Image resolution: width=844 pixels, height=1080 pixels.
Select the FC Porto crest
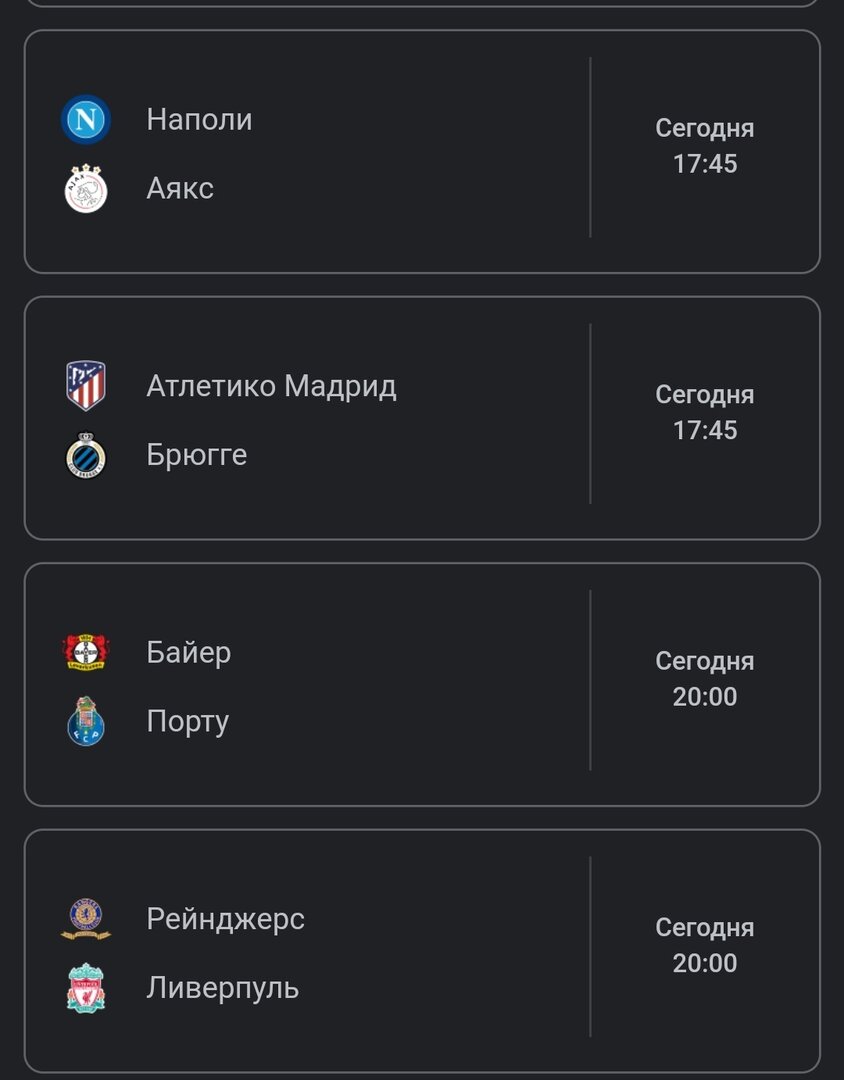click(86, 721)
